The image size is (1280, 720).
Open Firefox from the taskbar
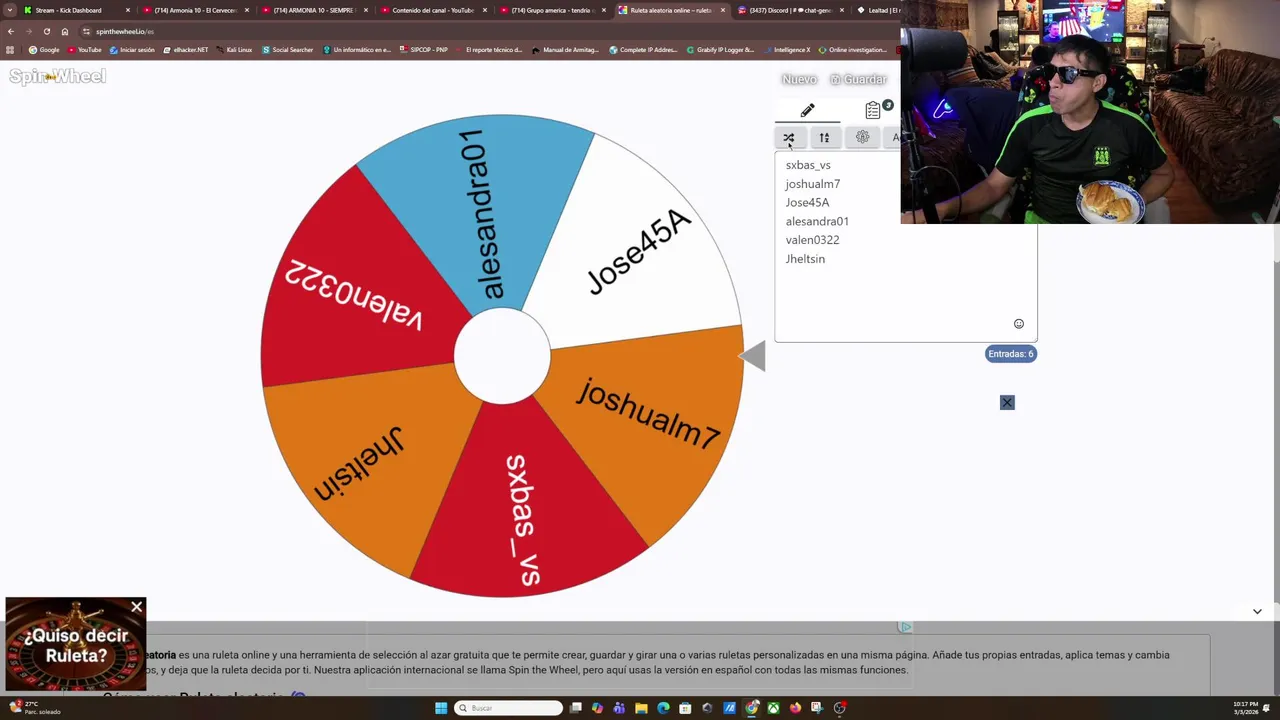coord(795,708)
